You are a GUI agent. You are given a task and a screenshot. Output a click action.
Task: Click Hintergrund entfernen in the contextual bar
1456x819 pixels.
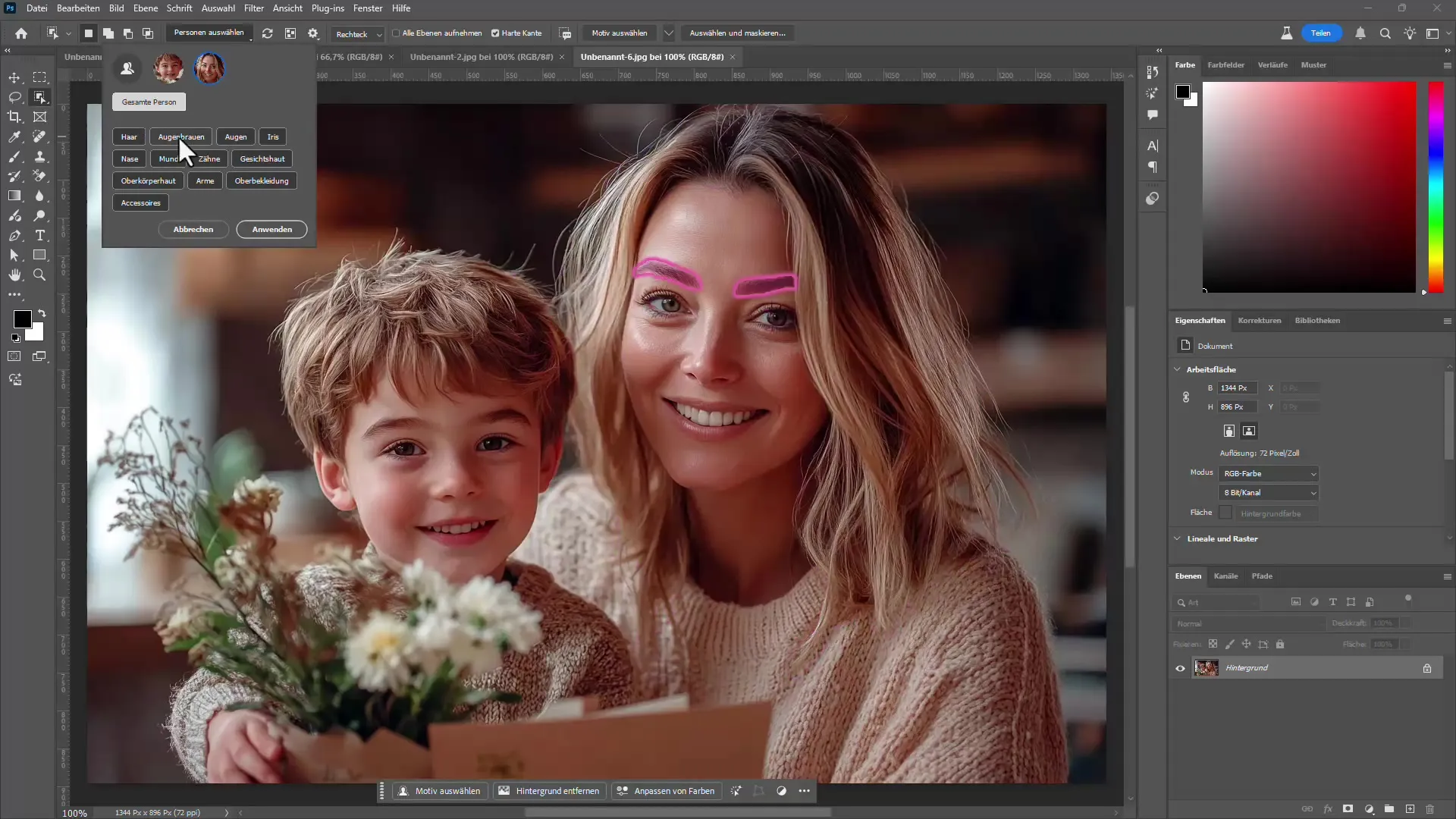[x=549, y=791]
